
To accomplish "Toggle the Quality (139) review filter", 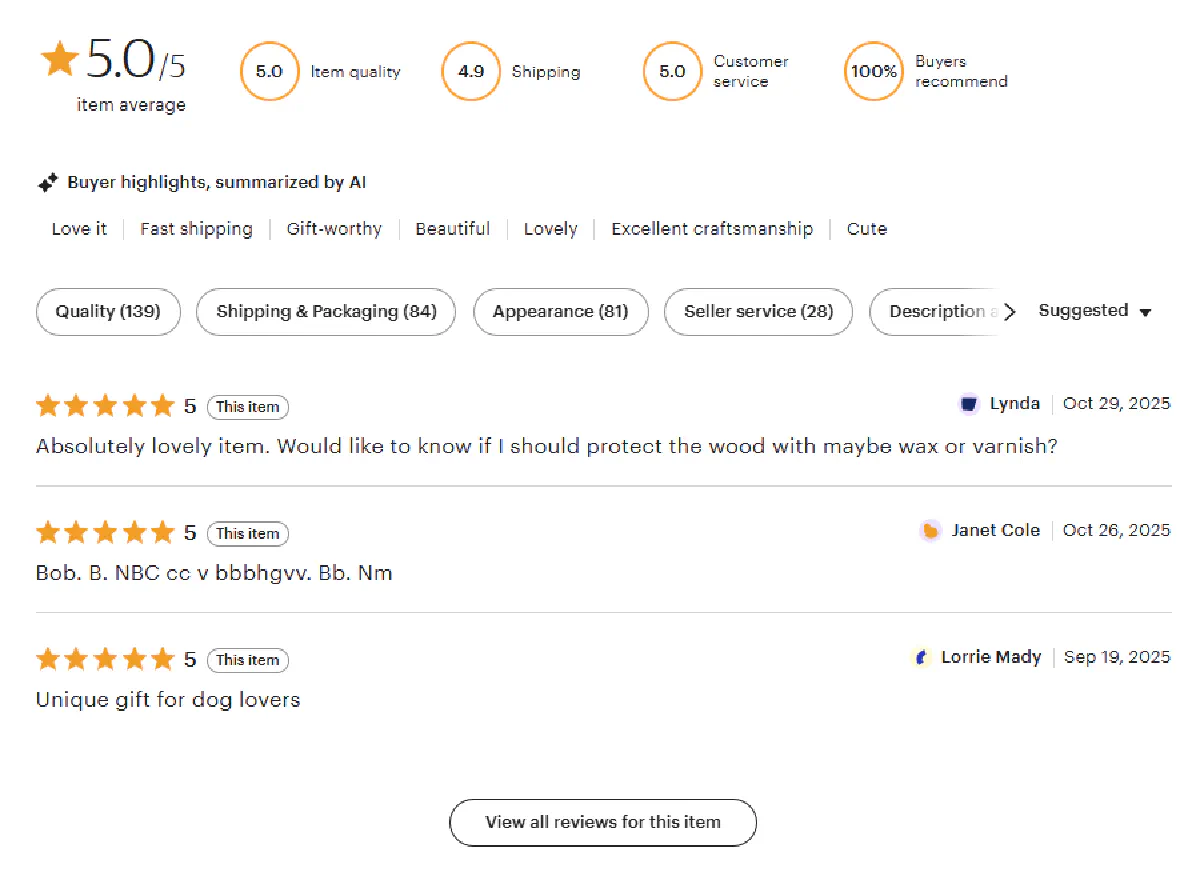I will point(107,312).
